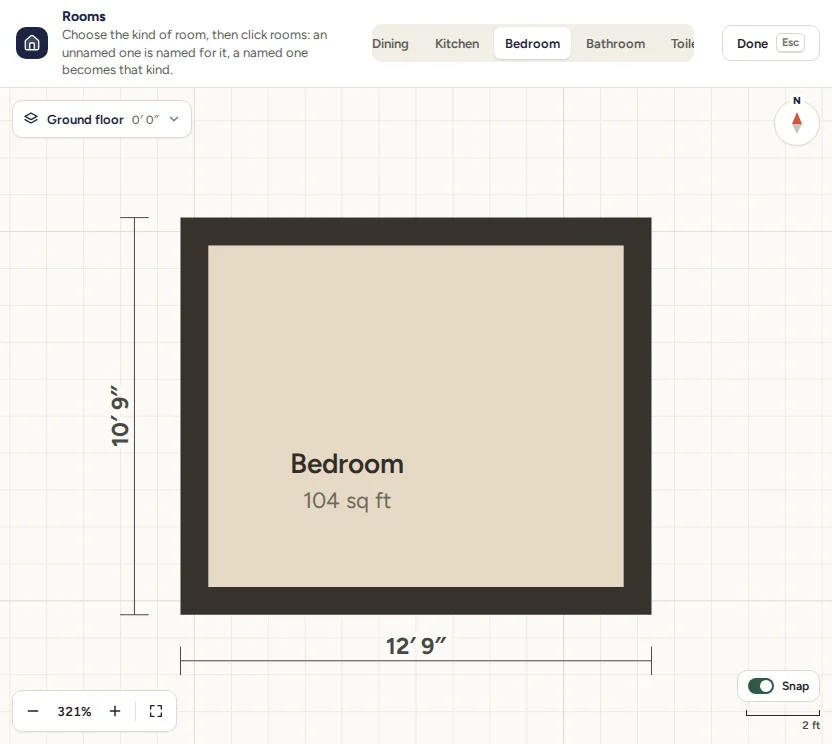Click the north compass indicator
Screen dimensions: 832x744
click(x=796, y=122)
